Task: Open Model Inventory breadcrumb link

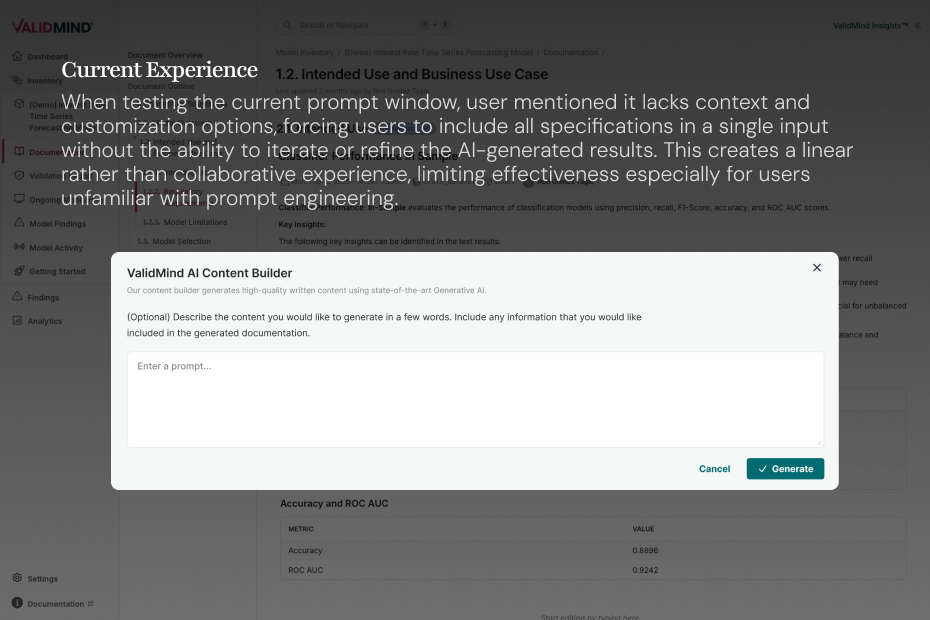Action: pos(305,52)
